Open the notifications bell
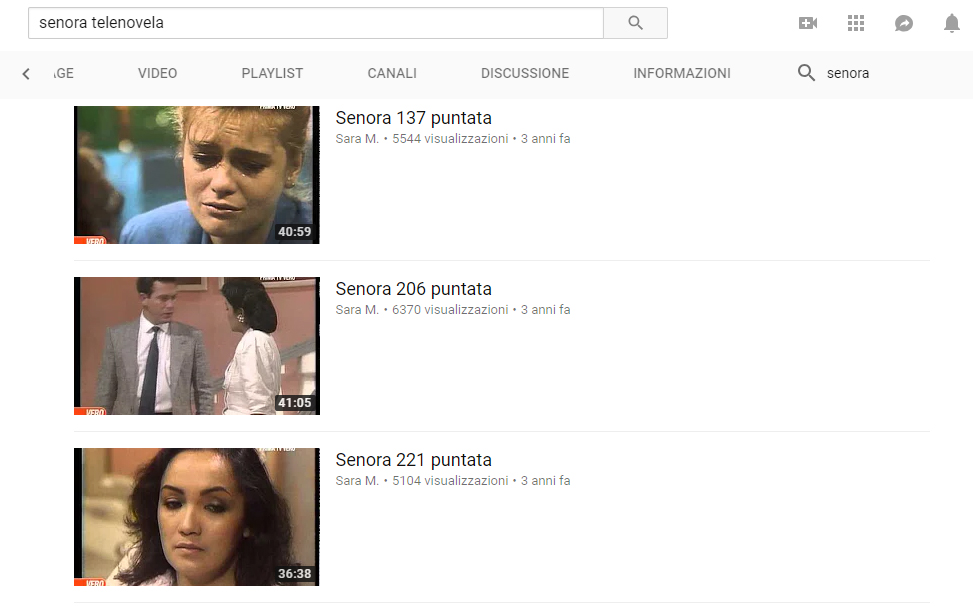The image size is (973, 606). pyautogui.click(x=951, y=24)
